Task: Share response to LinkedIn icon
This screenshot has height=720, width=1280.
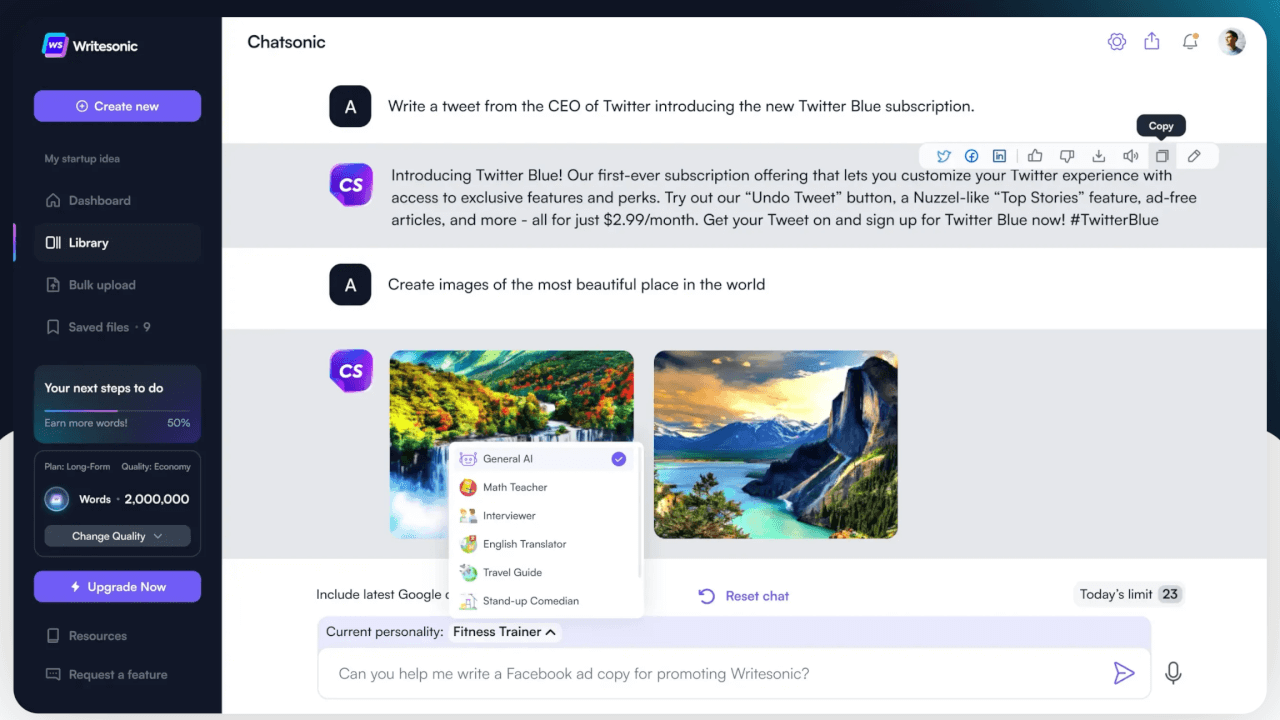Action: click(999, 156)
